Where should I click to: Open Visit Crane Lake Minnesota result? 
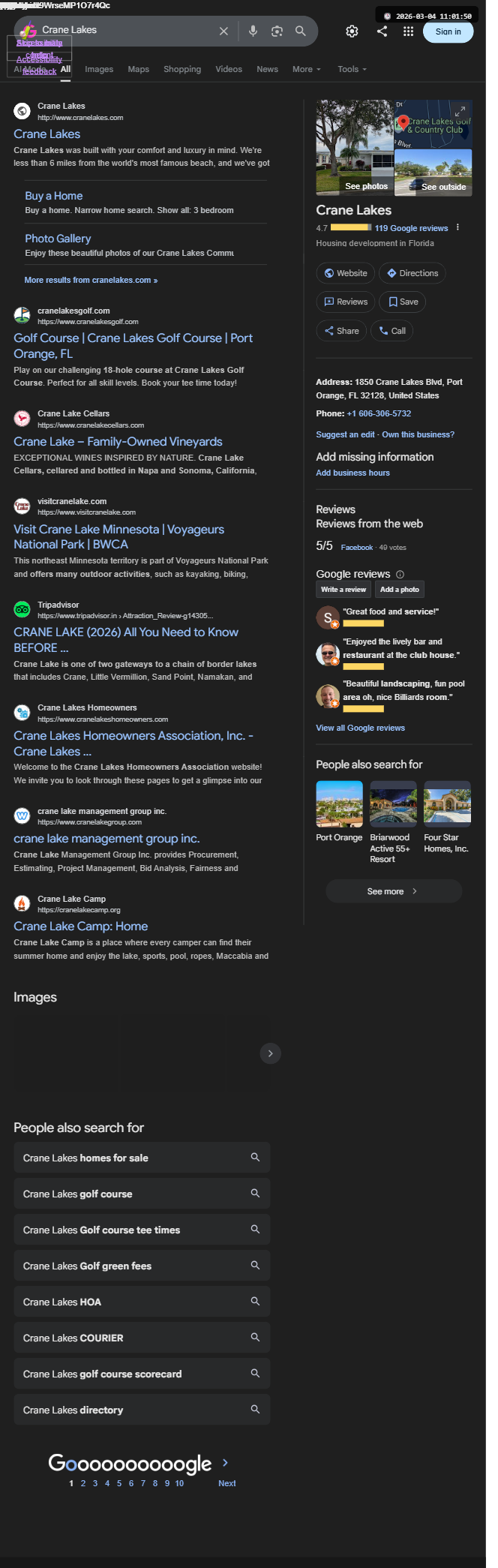118,536
